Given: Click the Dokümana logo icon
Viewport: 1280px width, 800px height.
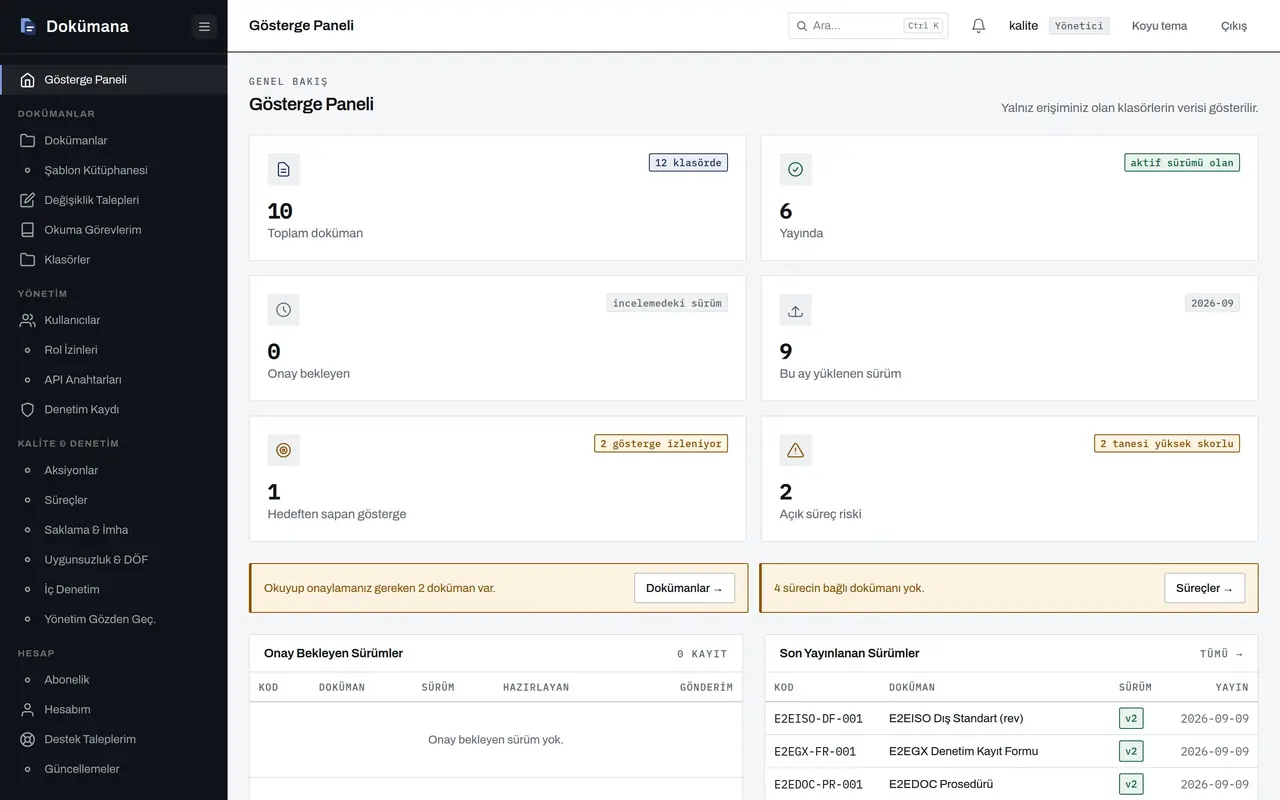Looking at the screenshot, I should [x=28, y=26].
